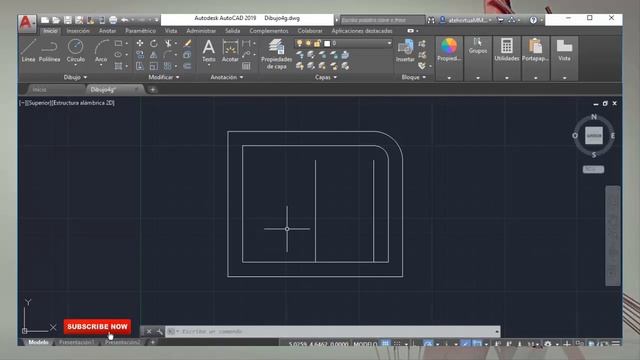Select the Círculo tool
This screenshot has width=640, height=360.
coord(76,50)
